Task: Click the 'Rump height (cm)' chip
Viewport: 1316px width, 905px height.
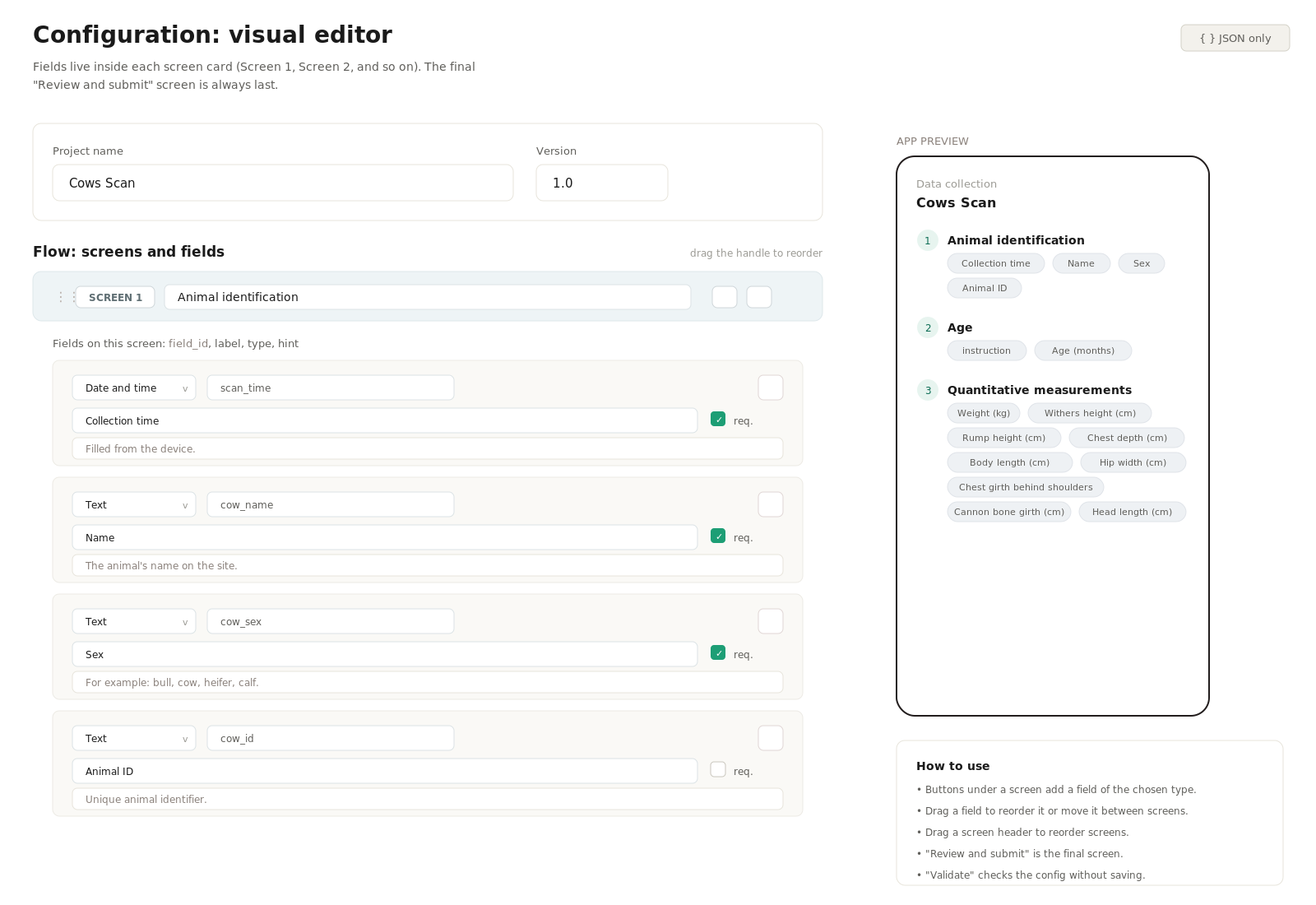Action: pyautogui.click(x=1004, y=438)
